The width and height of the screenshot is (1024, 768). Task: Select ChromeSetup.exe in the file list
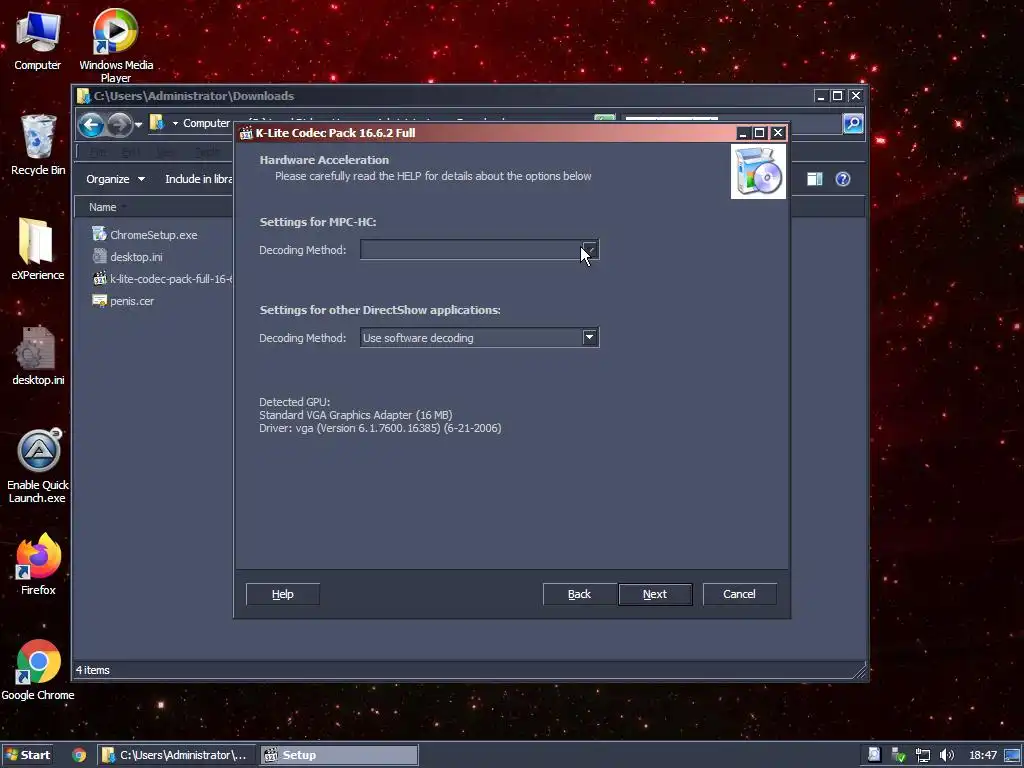point(153,234)
